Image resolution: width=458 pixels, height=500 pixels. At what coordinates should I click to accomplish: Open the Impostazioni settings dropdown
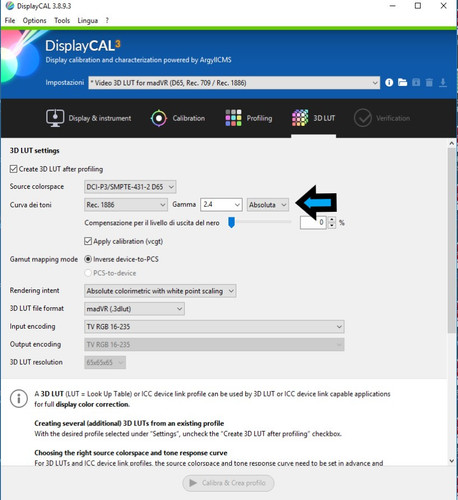234,83
